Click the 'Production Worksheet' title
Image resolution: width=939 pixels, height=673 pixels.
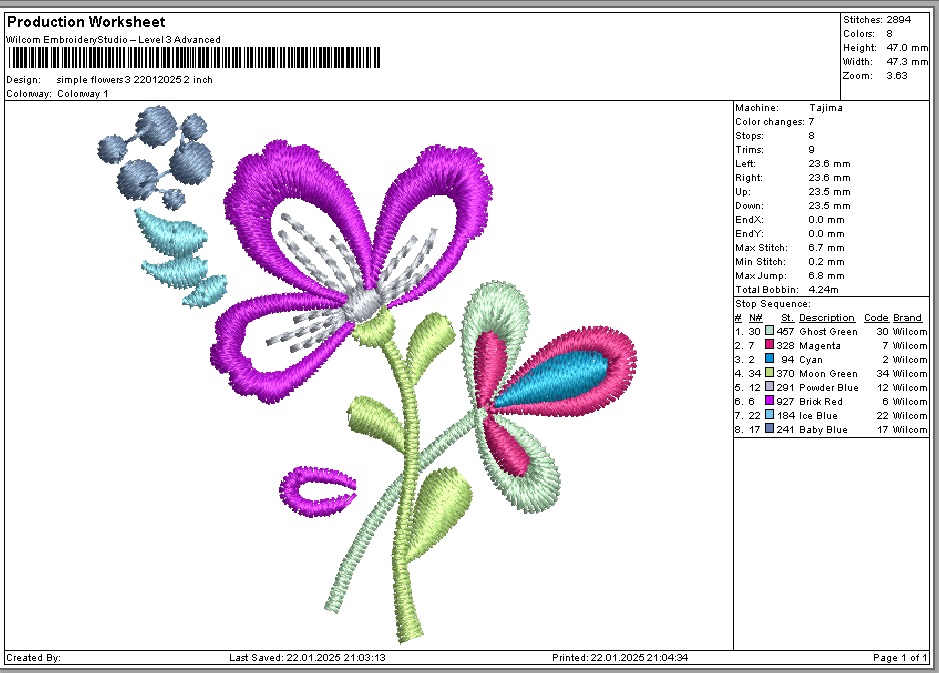pos(86,22)
